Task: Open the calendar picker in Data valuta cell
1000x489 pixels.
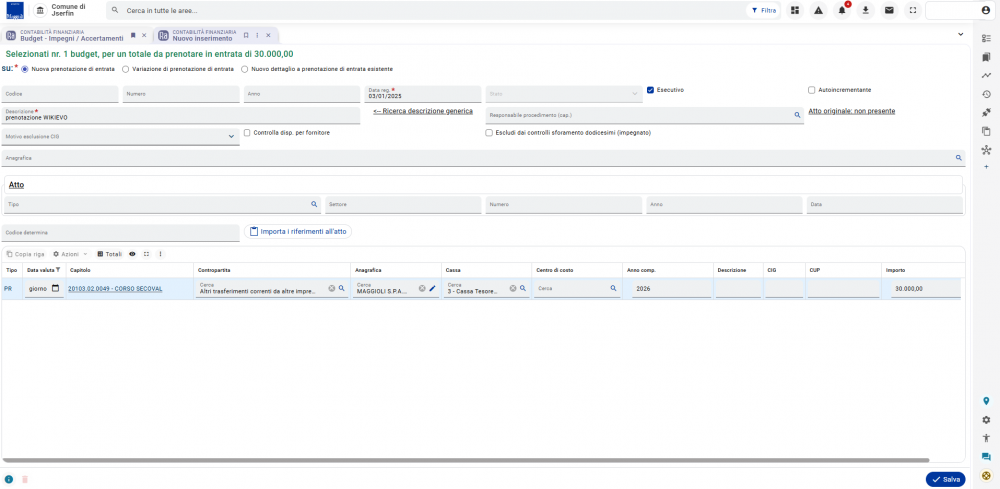Action: [x=55, y=288]
